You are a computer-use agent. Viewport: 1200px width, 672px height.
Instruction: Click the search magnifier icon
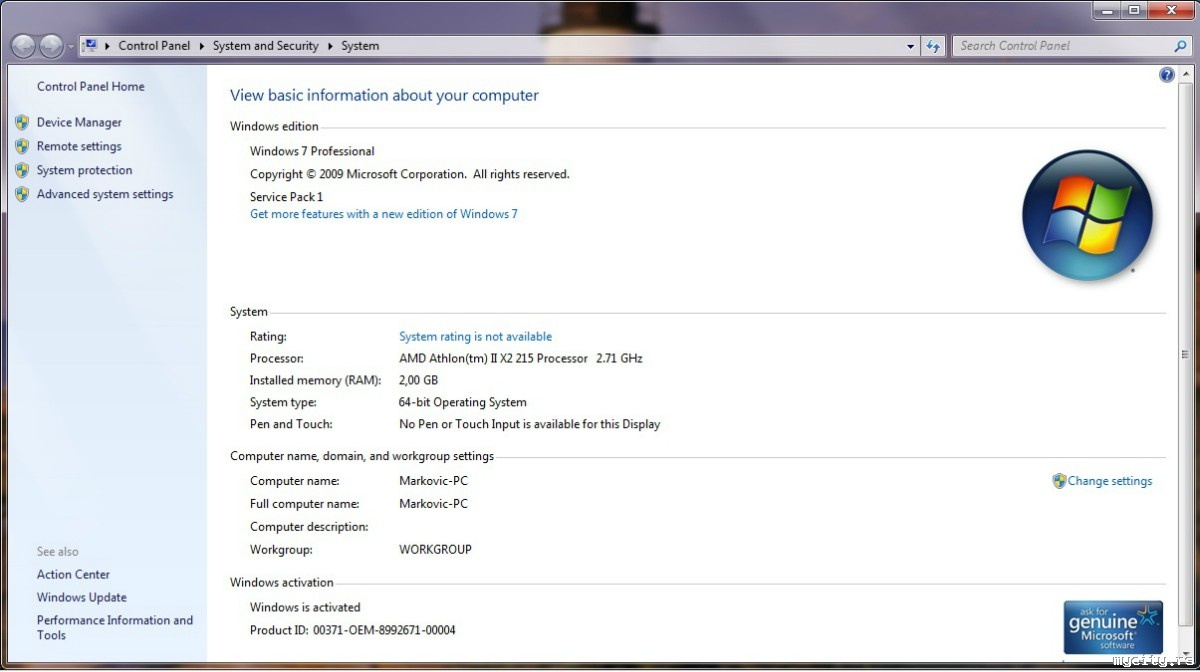(1181, 46)
